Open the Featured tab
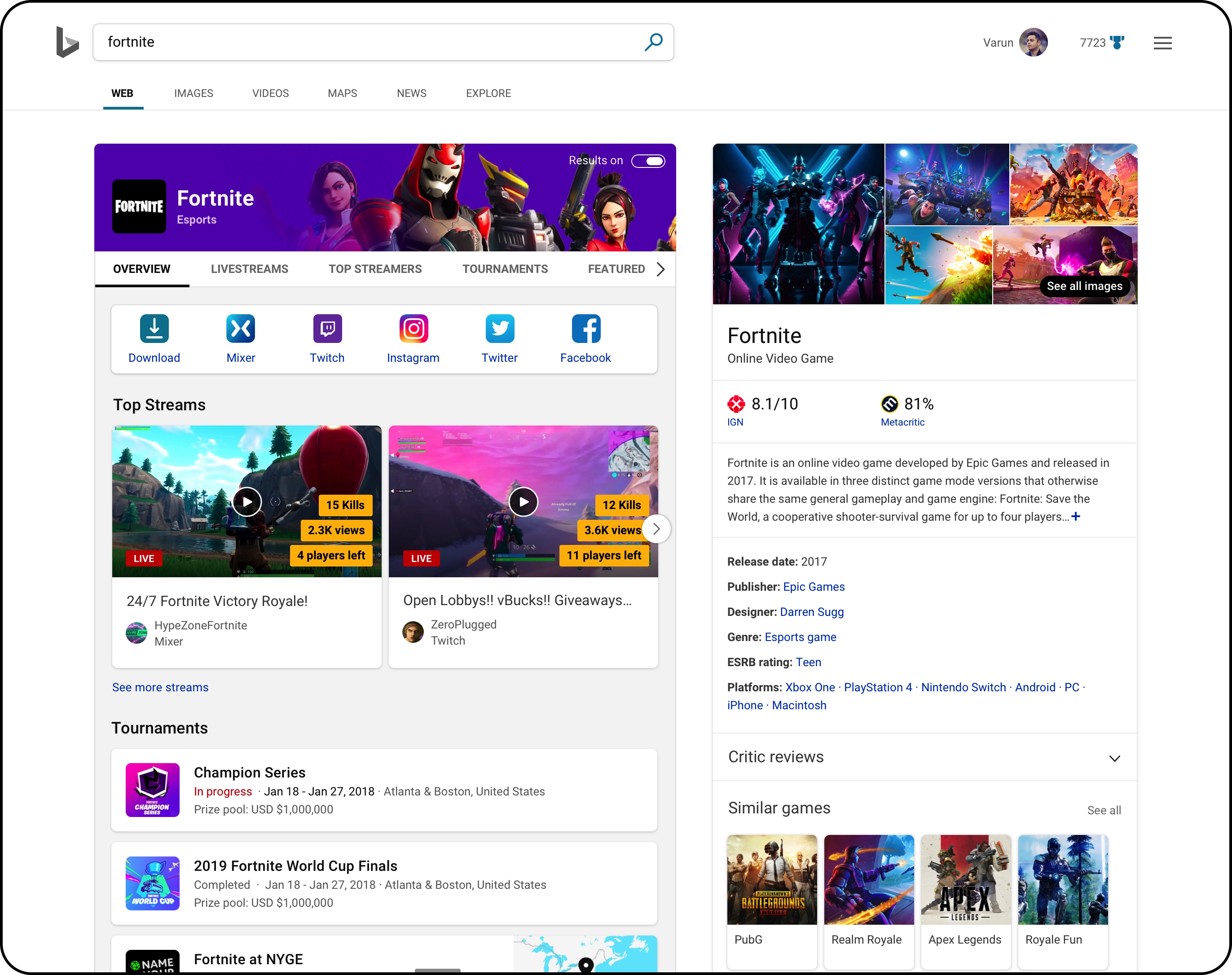The height and width of the screenshot is (975, 1232). (x=616, y=269)
